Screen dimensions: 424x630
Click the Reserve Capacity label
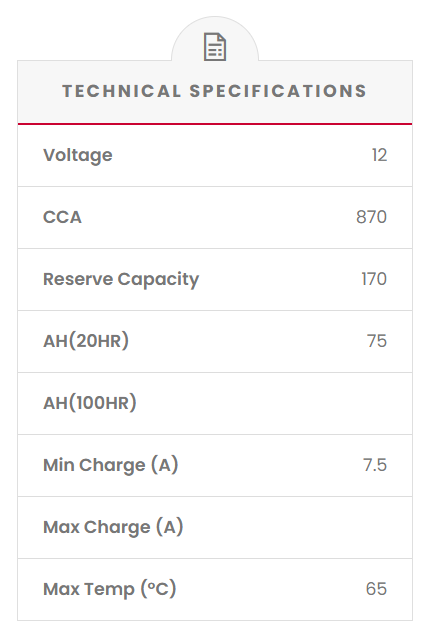(121, 279)
